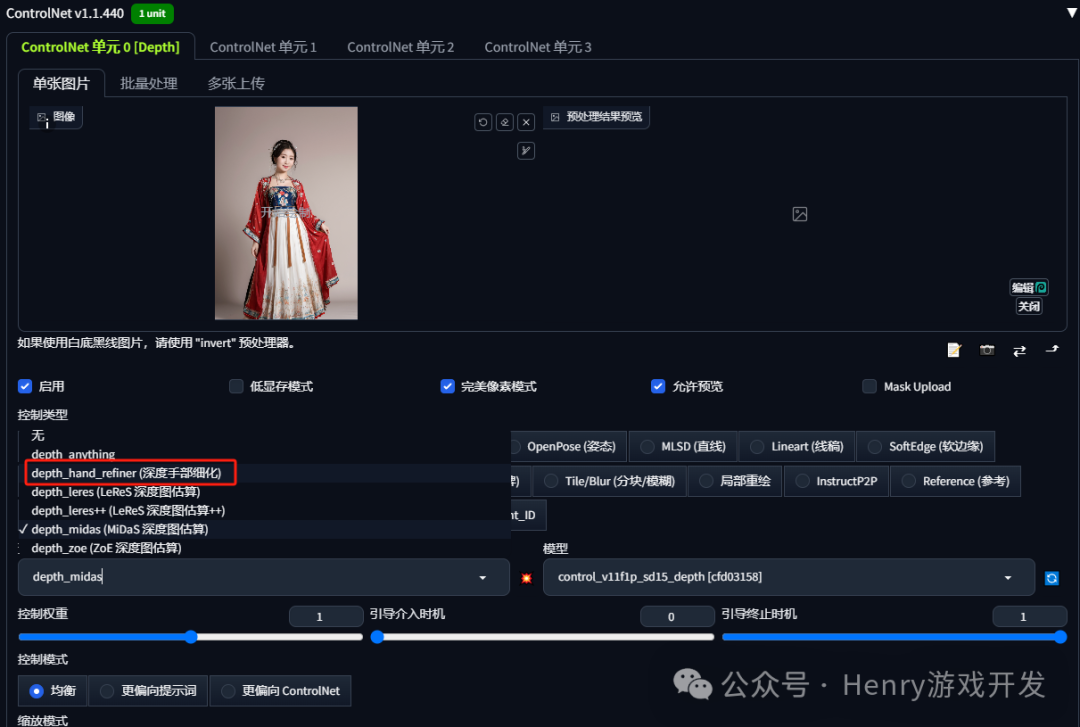Toggle 低显存模式 checkbox on
Image resolution: width=1080 pixels, height=727 pixels.
[236, 386]
